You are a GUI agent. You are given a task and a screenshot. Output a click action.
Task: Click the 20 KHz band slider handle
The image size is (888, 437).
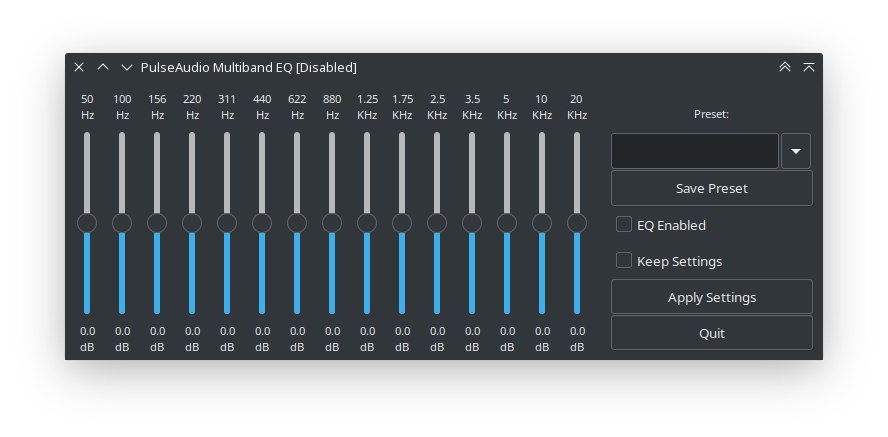577,223
